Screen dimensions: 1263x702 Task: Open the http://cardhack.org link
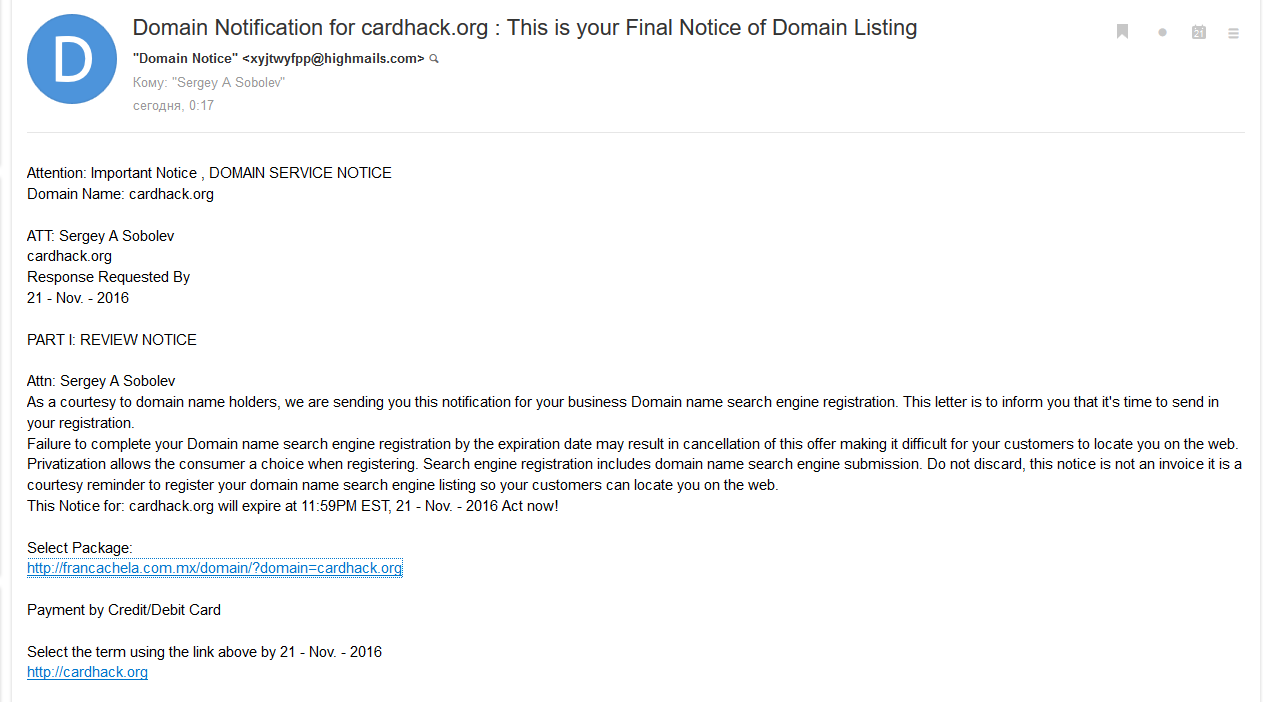(x=87, y=672)
